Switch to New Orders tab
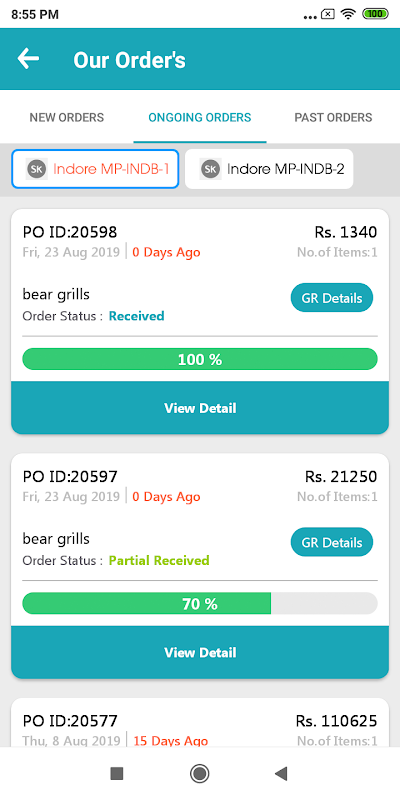Image resolution: width=400 pixels, height=800 pixels. click(67, 117)
